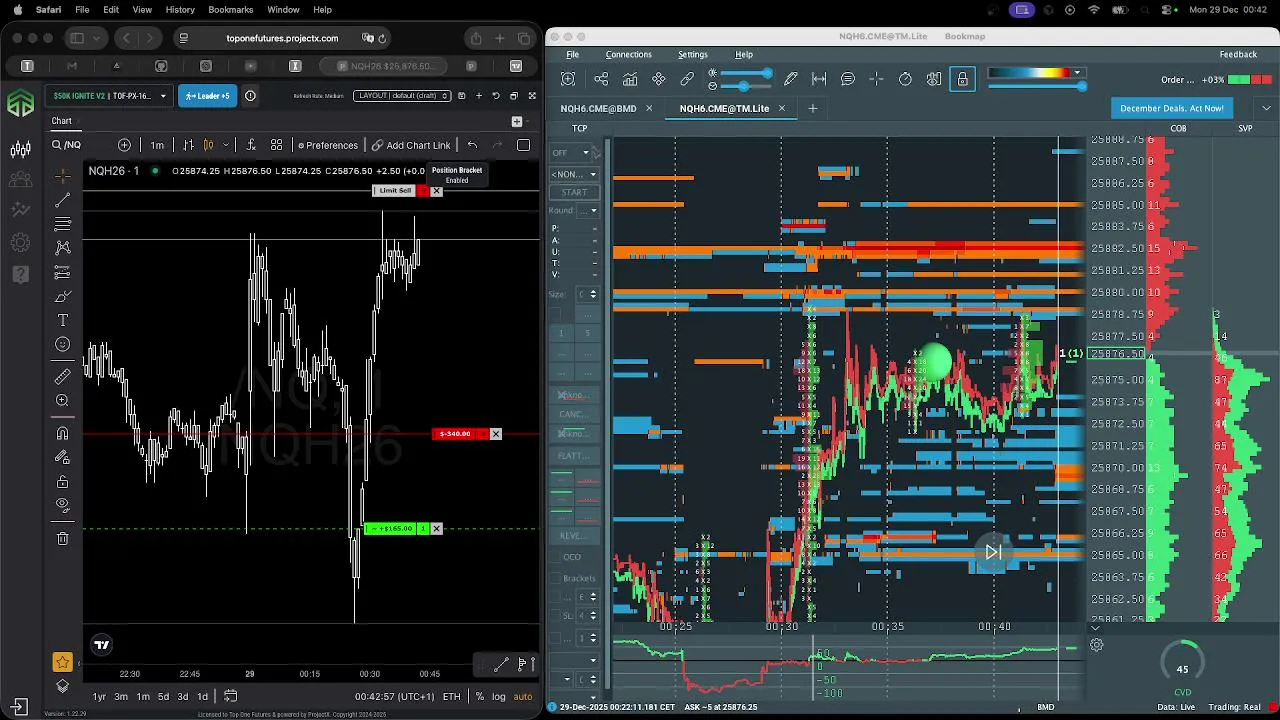Open the Bookmap Help menu

[744, 55]
